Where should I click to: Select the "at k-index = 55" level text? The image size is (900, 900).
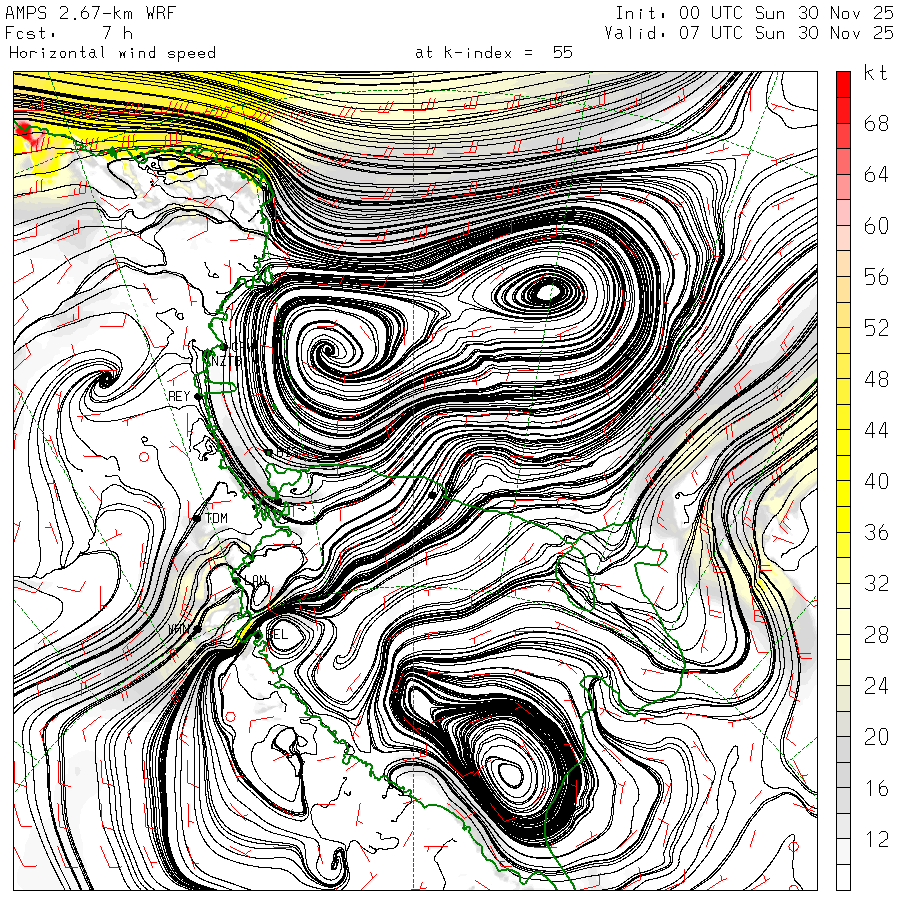pos(494,53)
